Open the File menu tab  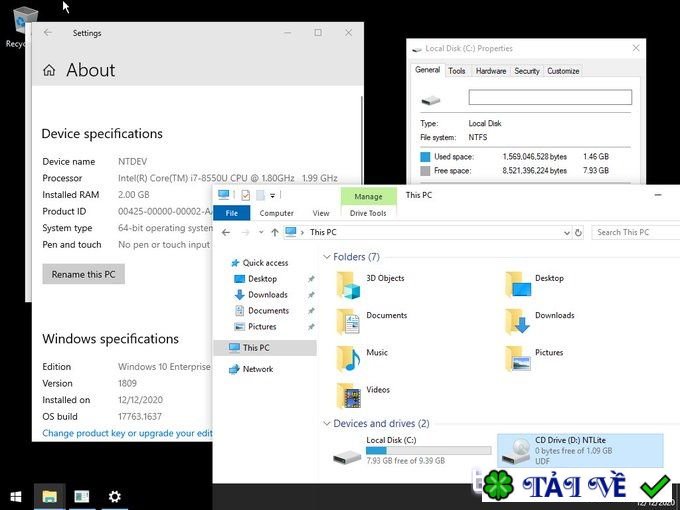pyautogui.click(x=232, y=213)
